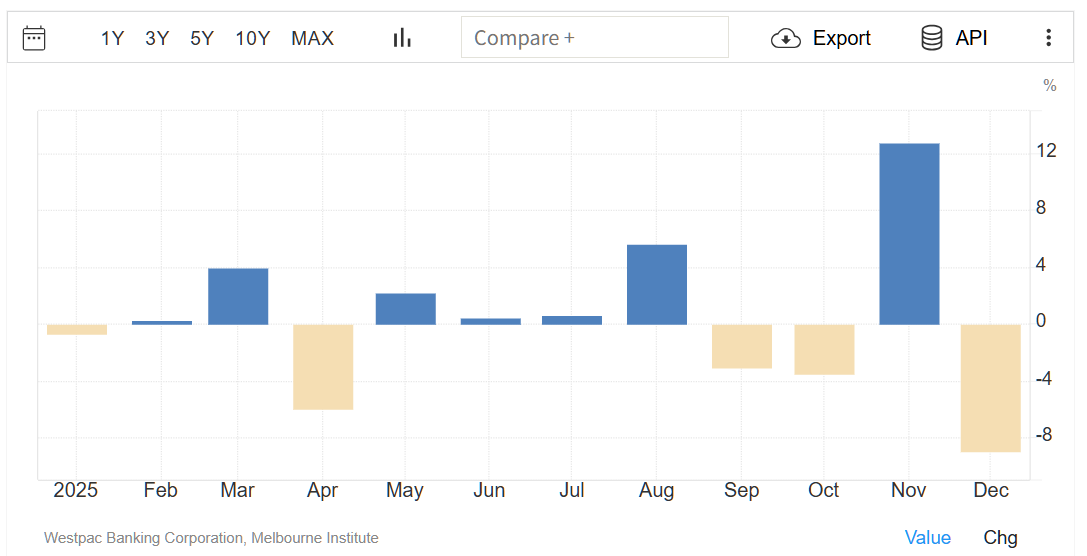
Task: Click the August blue bar
Action: (x=656, y=285)
